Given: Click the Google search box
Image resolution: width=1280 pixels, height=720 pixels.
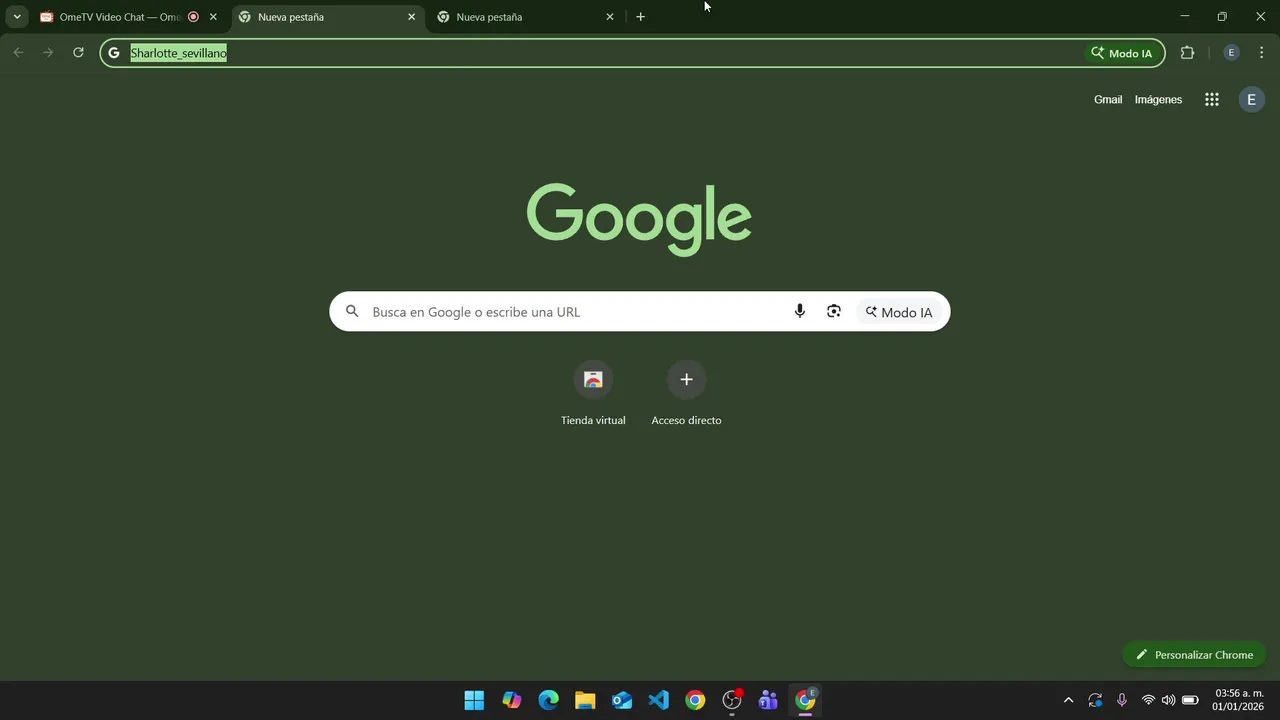Looking at the screenshot, I should tap(640, 312).
